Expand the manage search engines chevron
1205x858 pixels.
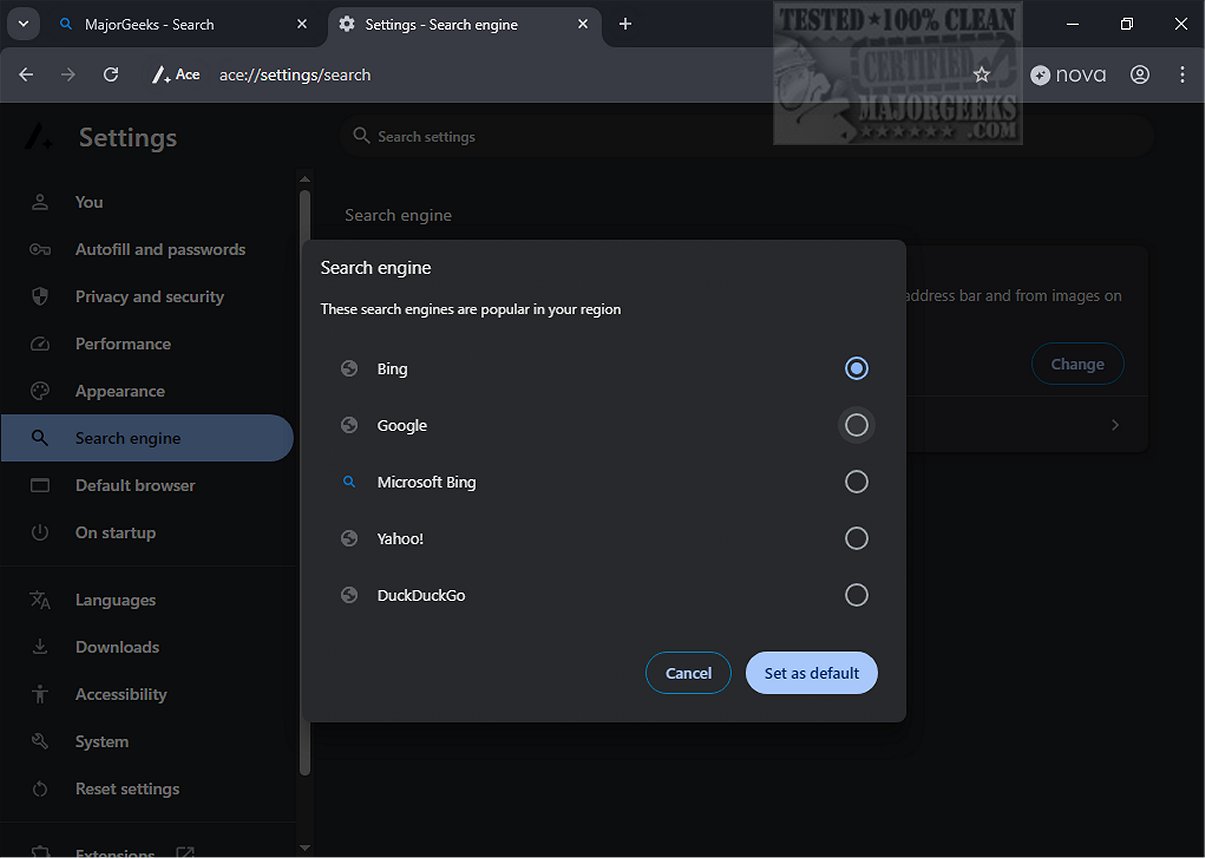point(1115,425)
